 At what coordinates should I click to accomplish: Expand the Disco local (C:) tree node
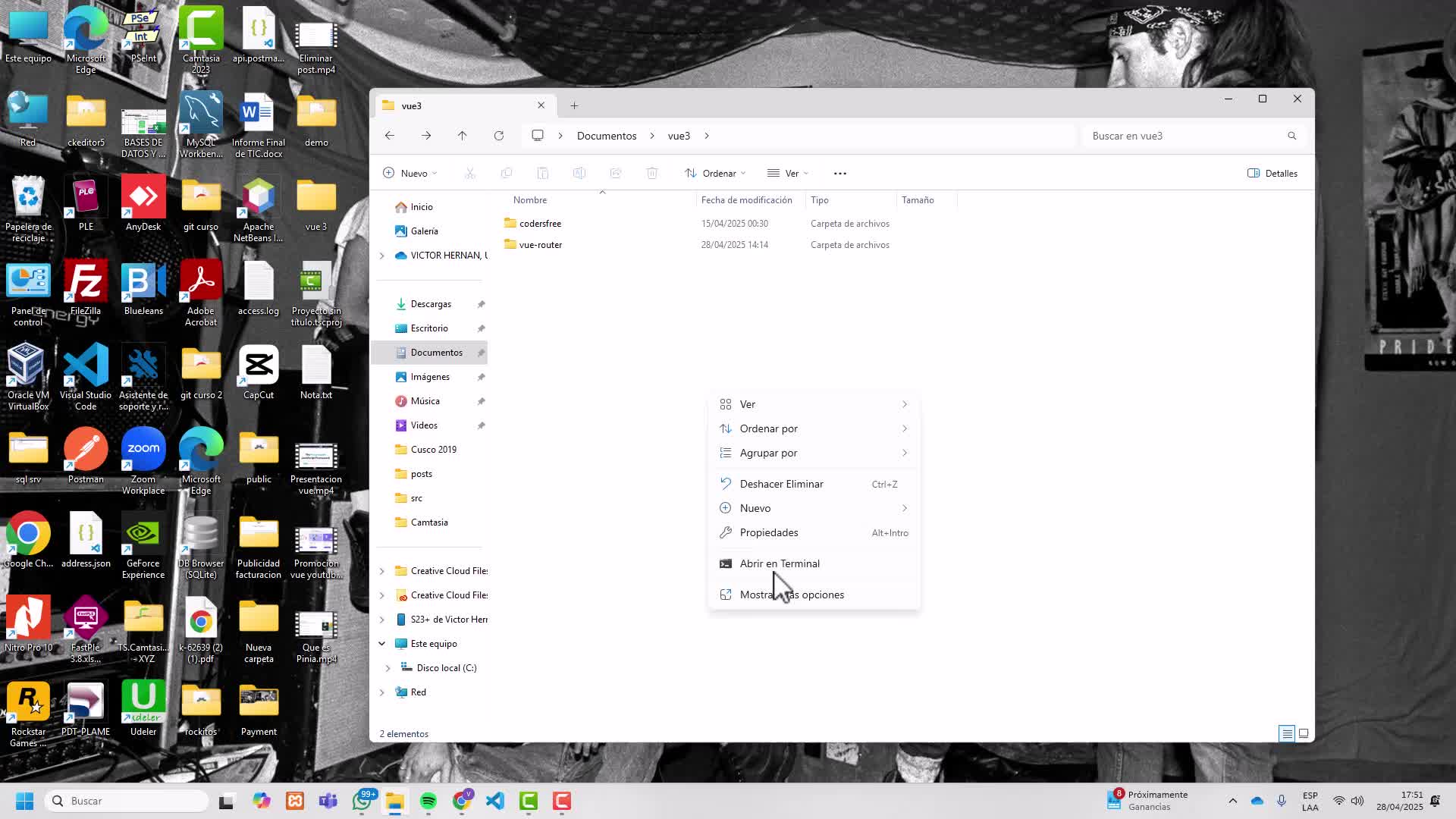coord(388,668)
